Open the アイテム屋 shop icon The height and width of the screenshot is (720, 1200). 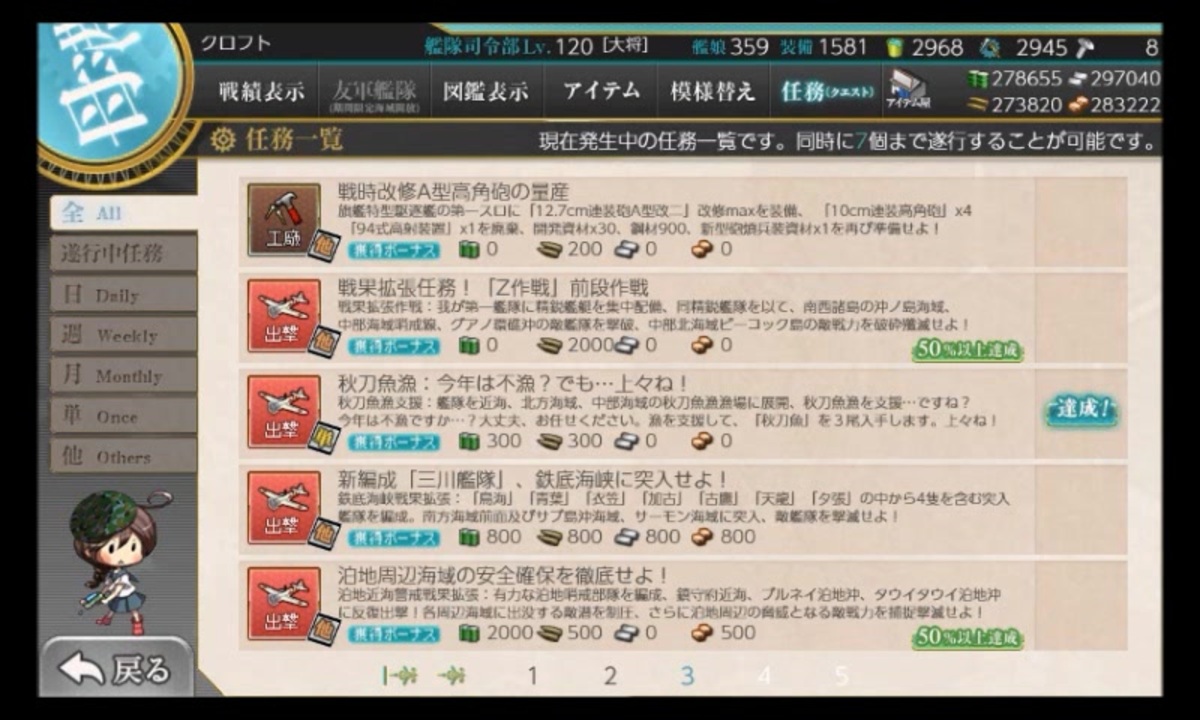[x=909, y=90]
